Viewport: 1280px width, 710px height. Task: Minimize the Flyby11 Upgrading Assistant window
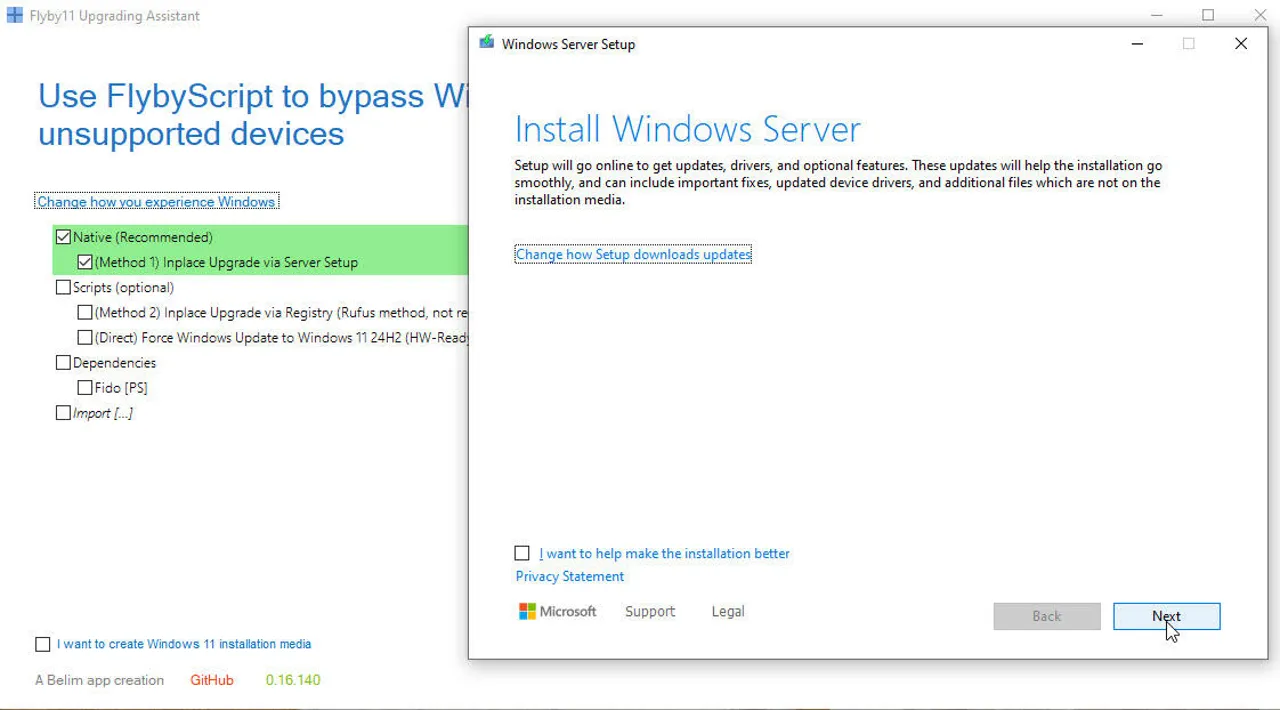coord(1157,15)
